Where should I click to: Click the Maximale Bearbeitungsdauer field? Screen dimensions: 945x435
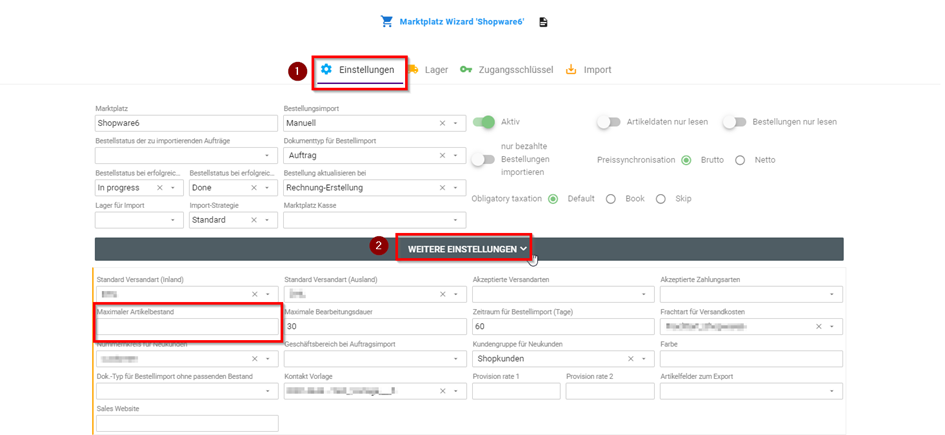tap(375, 327)
